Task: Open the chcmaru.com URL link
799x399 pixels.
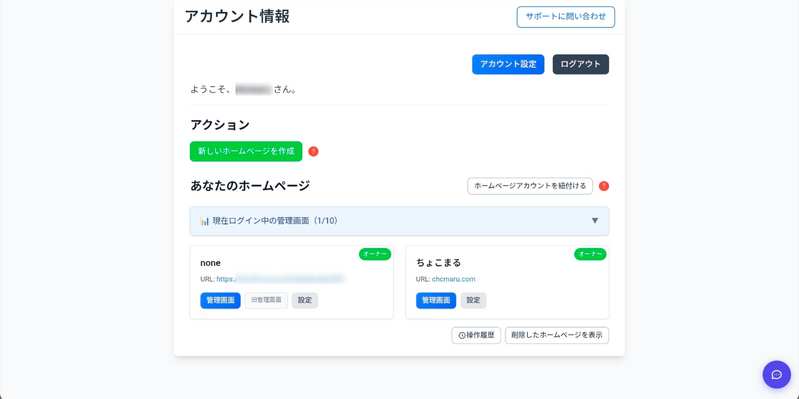Action: click(x=454, y=279)
